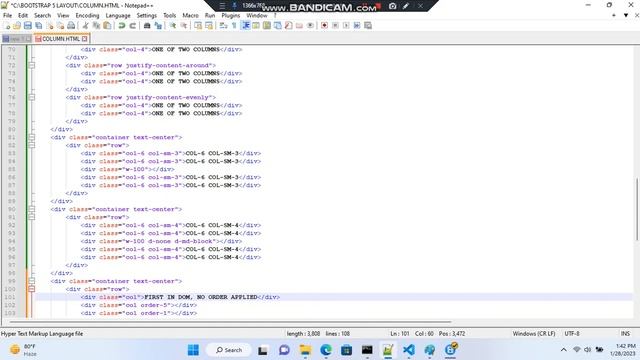Collapse fold marker at line 91
Viewport: 640px width, 360px height.
[x=31, y=217]
